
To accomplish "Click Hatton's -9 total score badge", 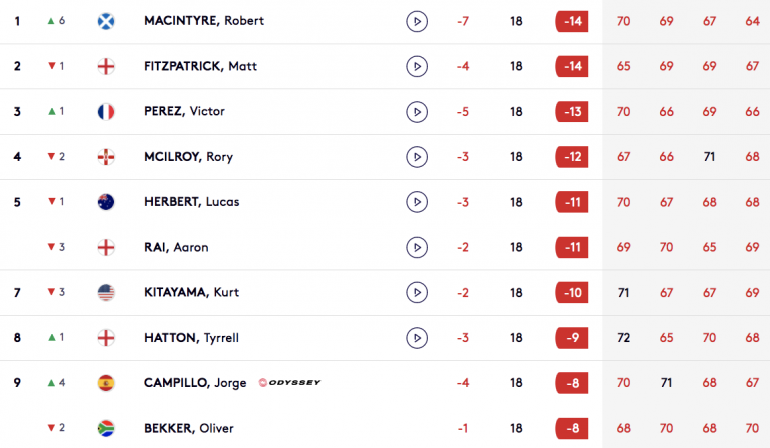I will coord(572,338).
